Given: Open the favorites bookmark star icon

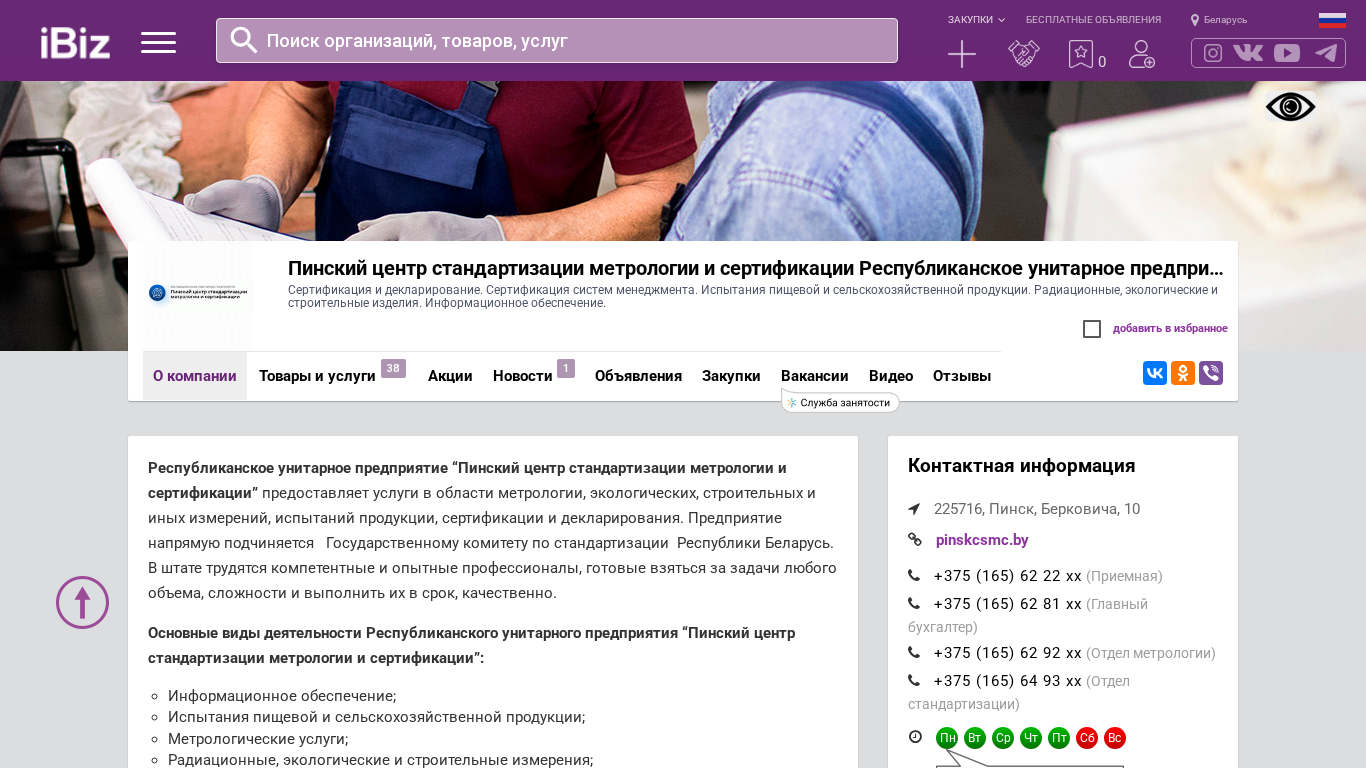Looking at the screenshot, I should point(1081,54).
